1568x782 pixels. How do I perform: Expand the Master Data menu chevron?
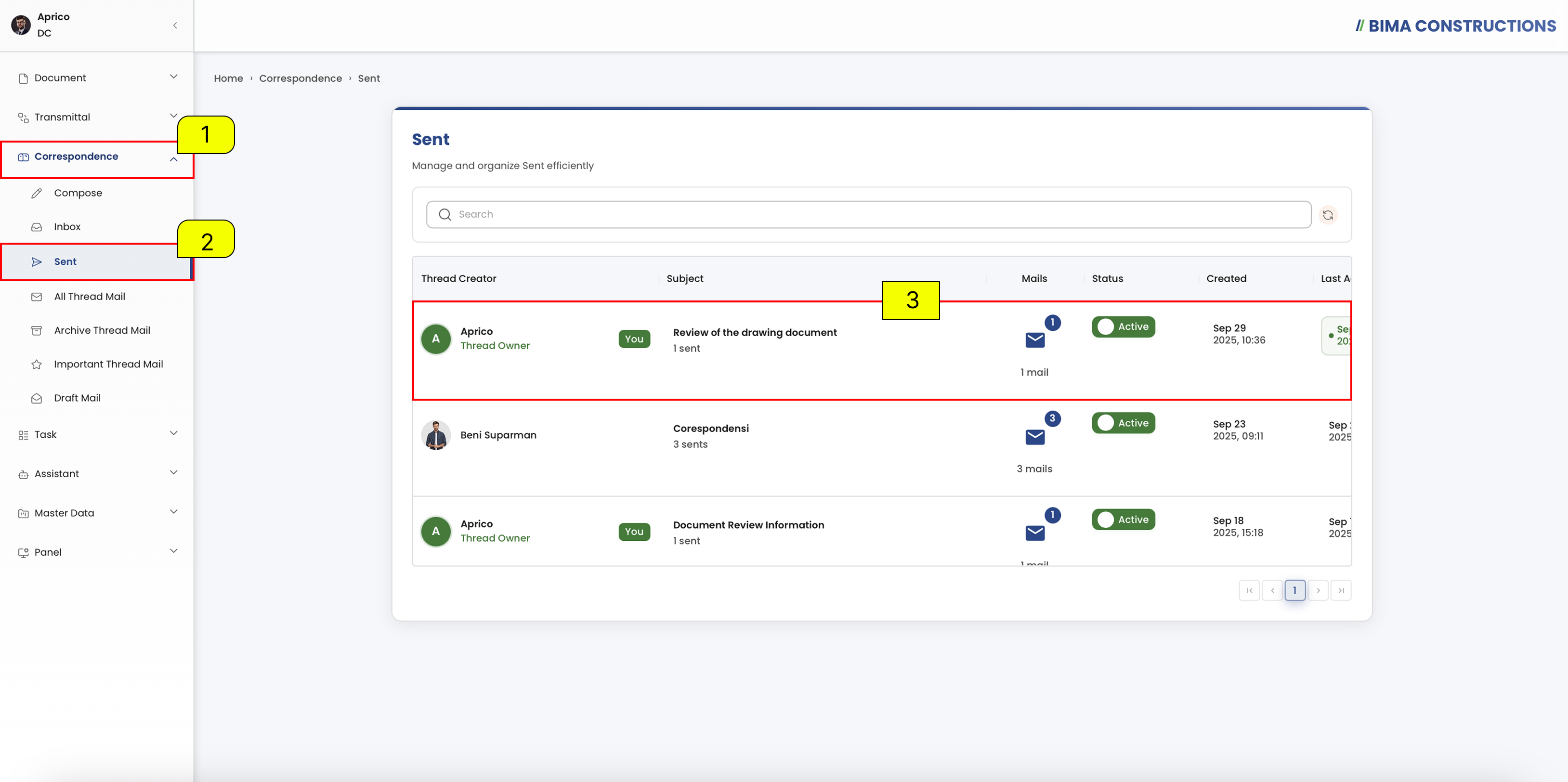click(173, 512)
